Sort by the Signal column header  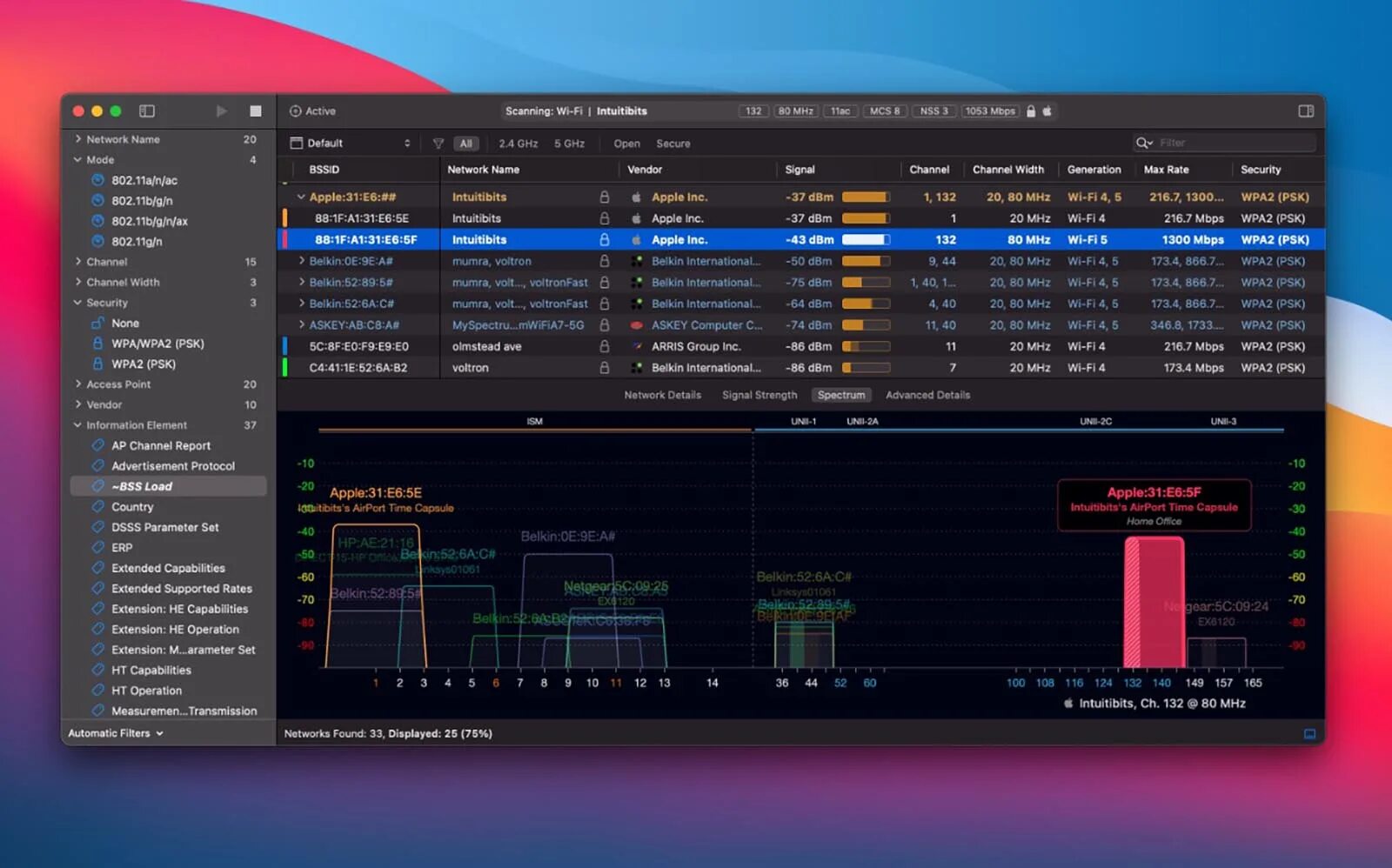(800, 170)
